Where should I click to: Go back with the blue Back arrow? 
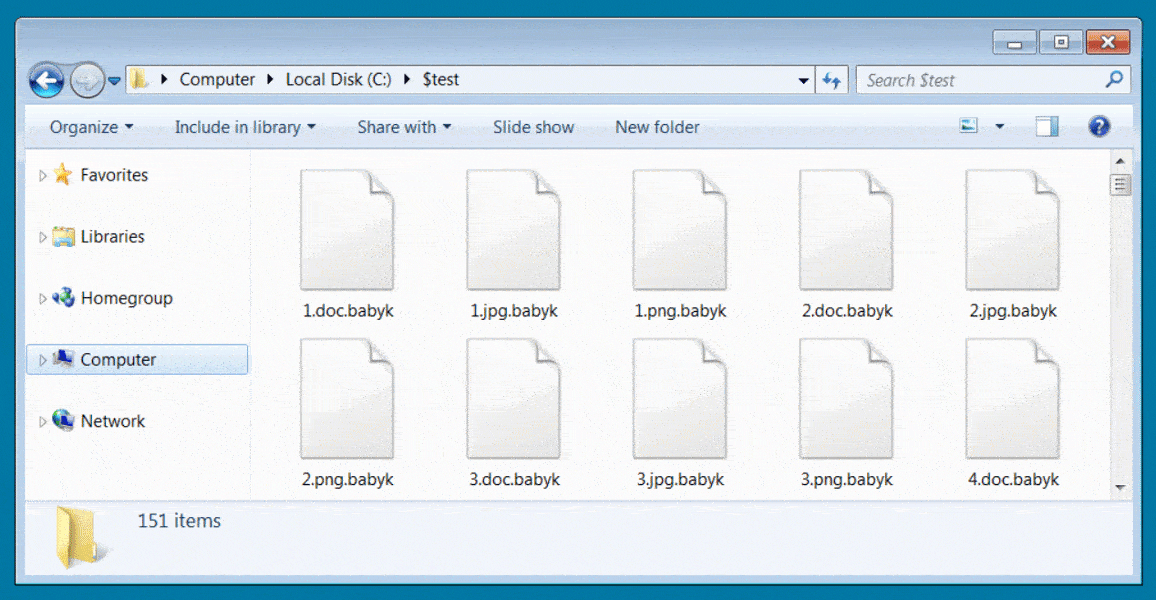tap(46, 80)
